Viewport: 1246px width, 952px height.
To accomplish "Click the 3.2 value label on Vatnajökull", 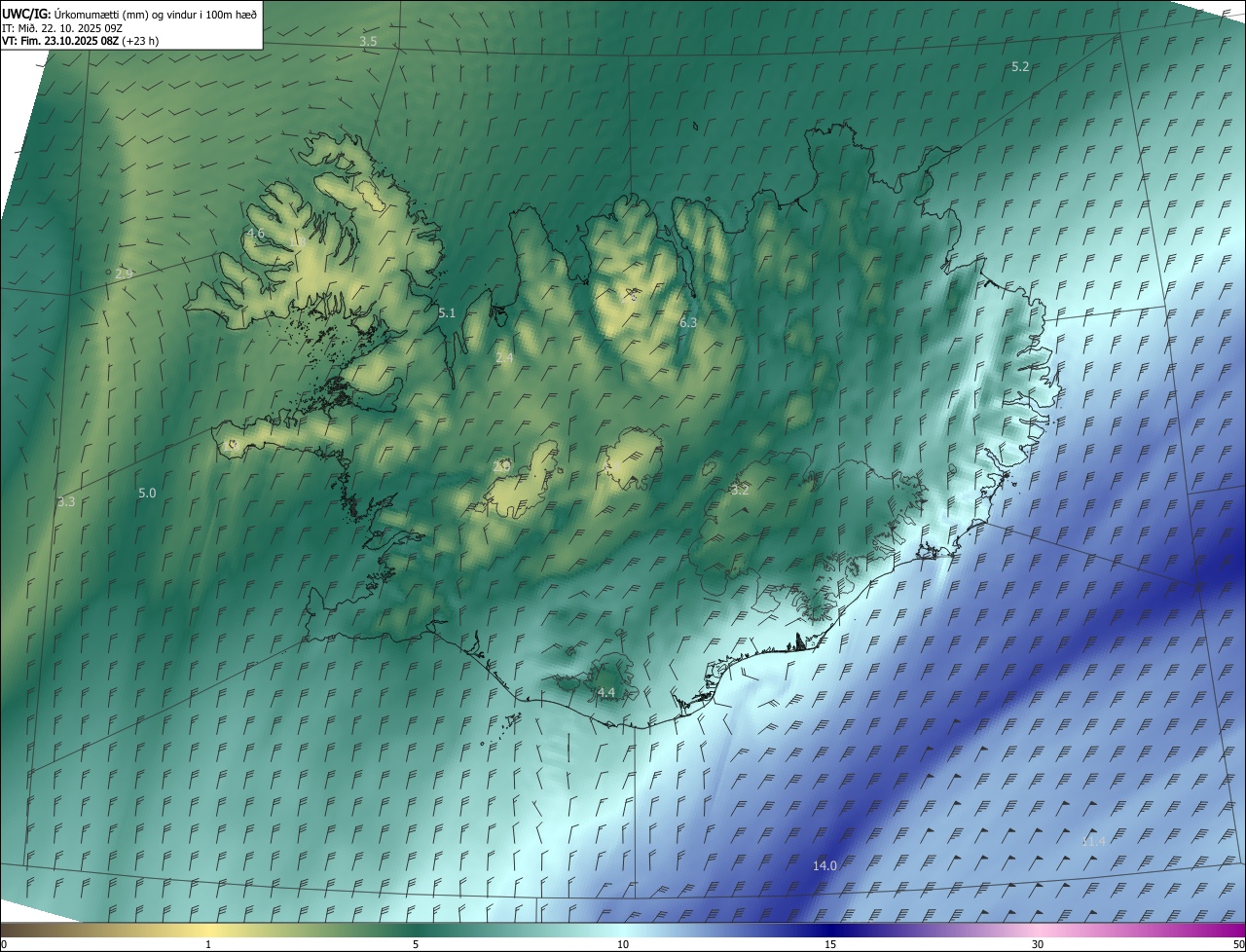I will click(x=740, y=491).
